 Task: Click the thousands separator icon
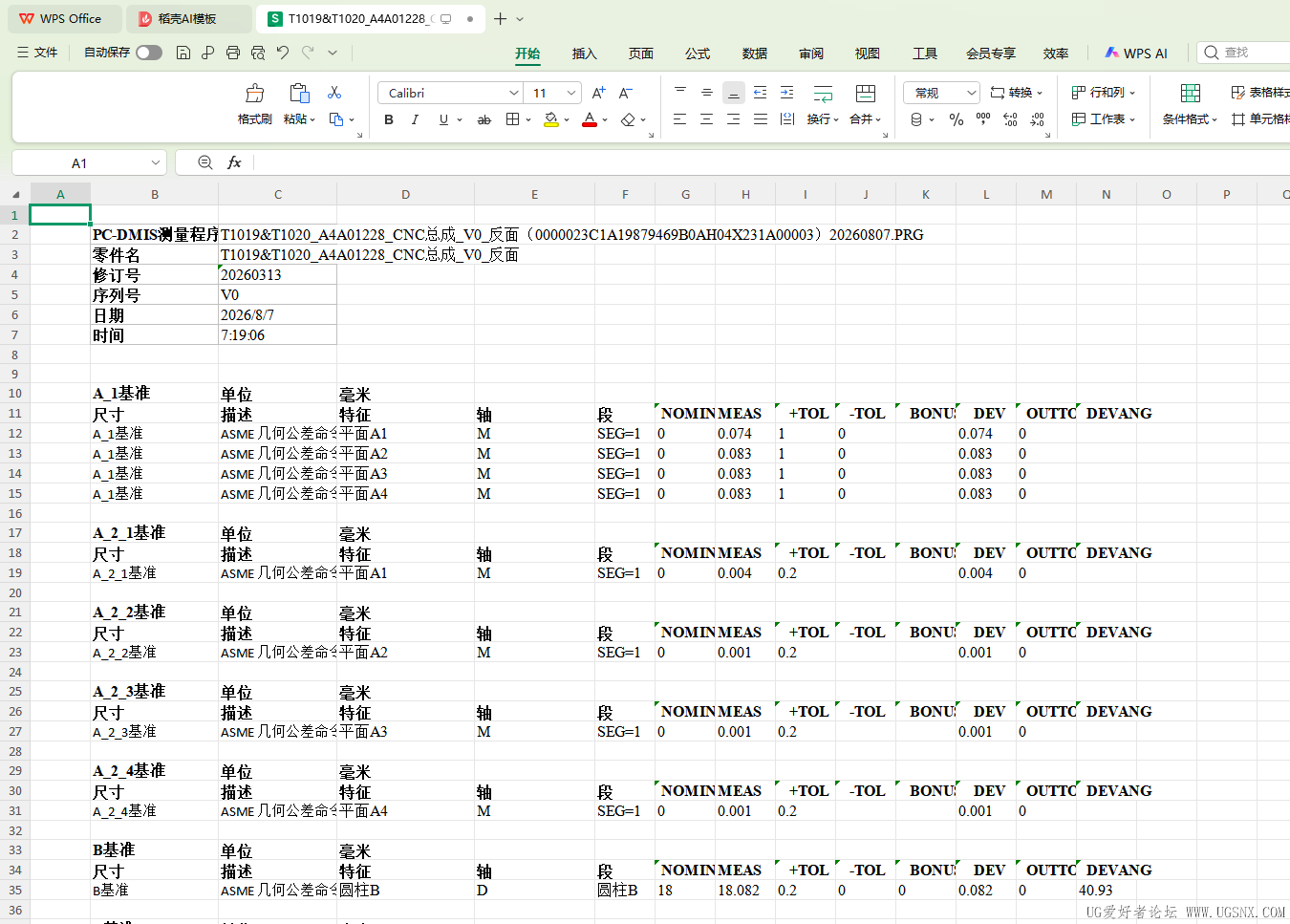coord(983,119)
